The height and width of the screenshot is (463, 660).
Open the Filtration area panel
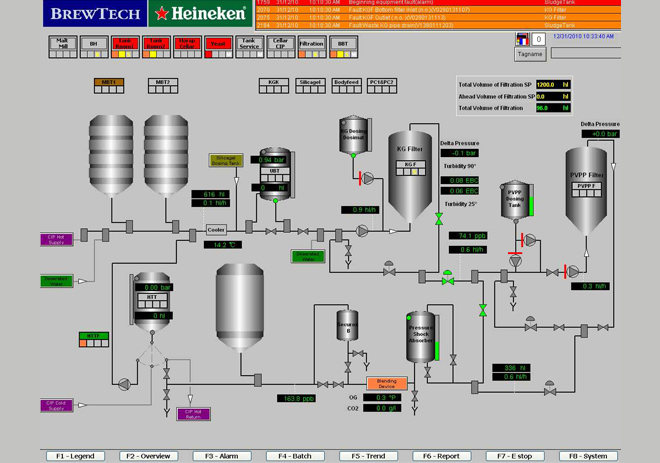[312, 47]
